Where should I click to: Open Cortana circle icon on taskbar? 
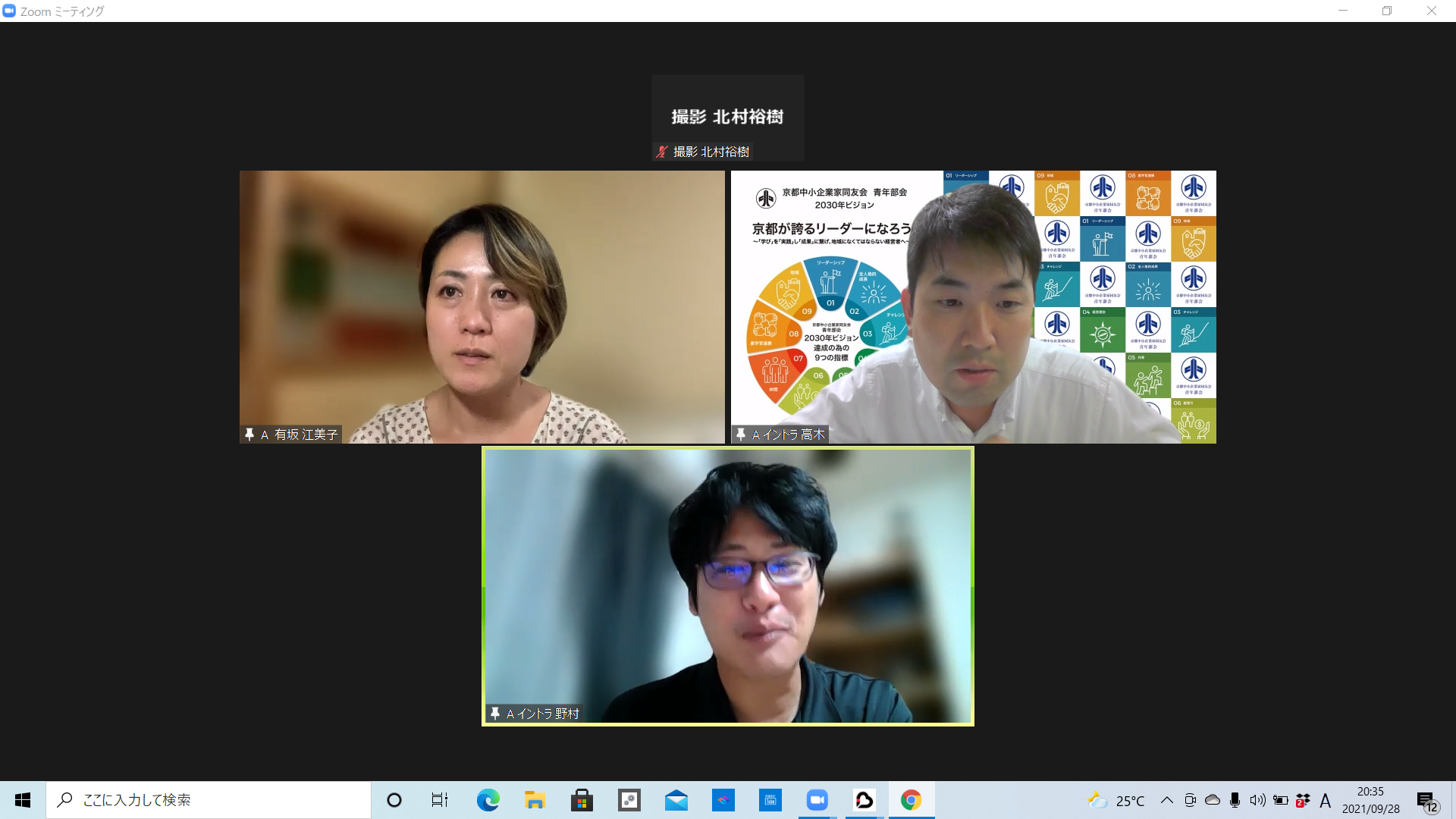point(394,800)
